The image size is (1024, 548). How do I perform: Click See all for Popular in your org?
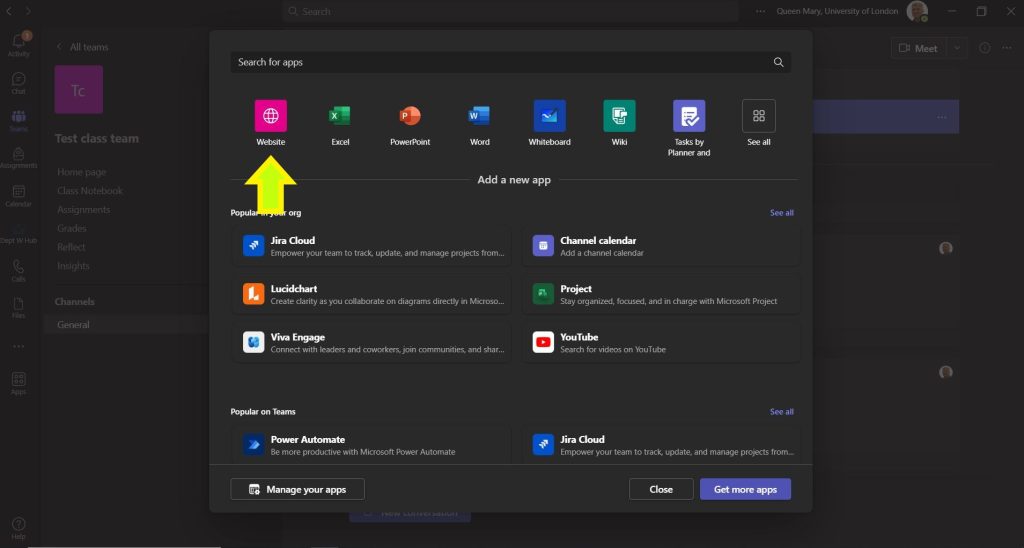point(781,213)
